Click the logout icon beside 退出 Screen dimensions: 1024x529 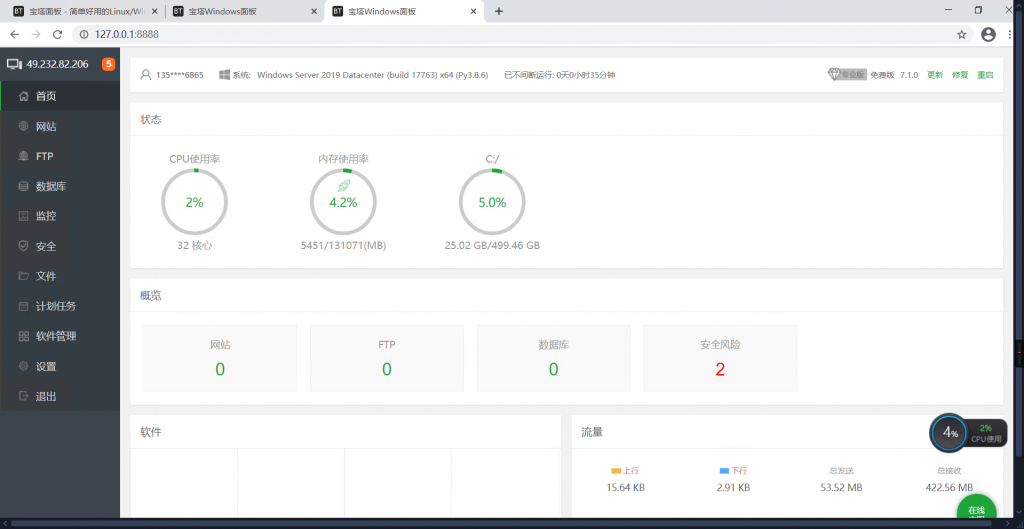click(24, 396)
